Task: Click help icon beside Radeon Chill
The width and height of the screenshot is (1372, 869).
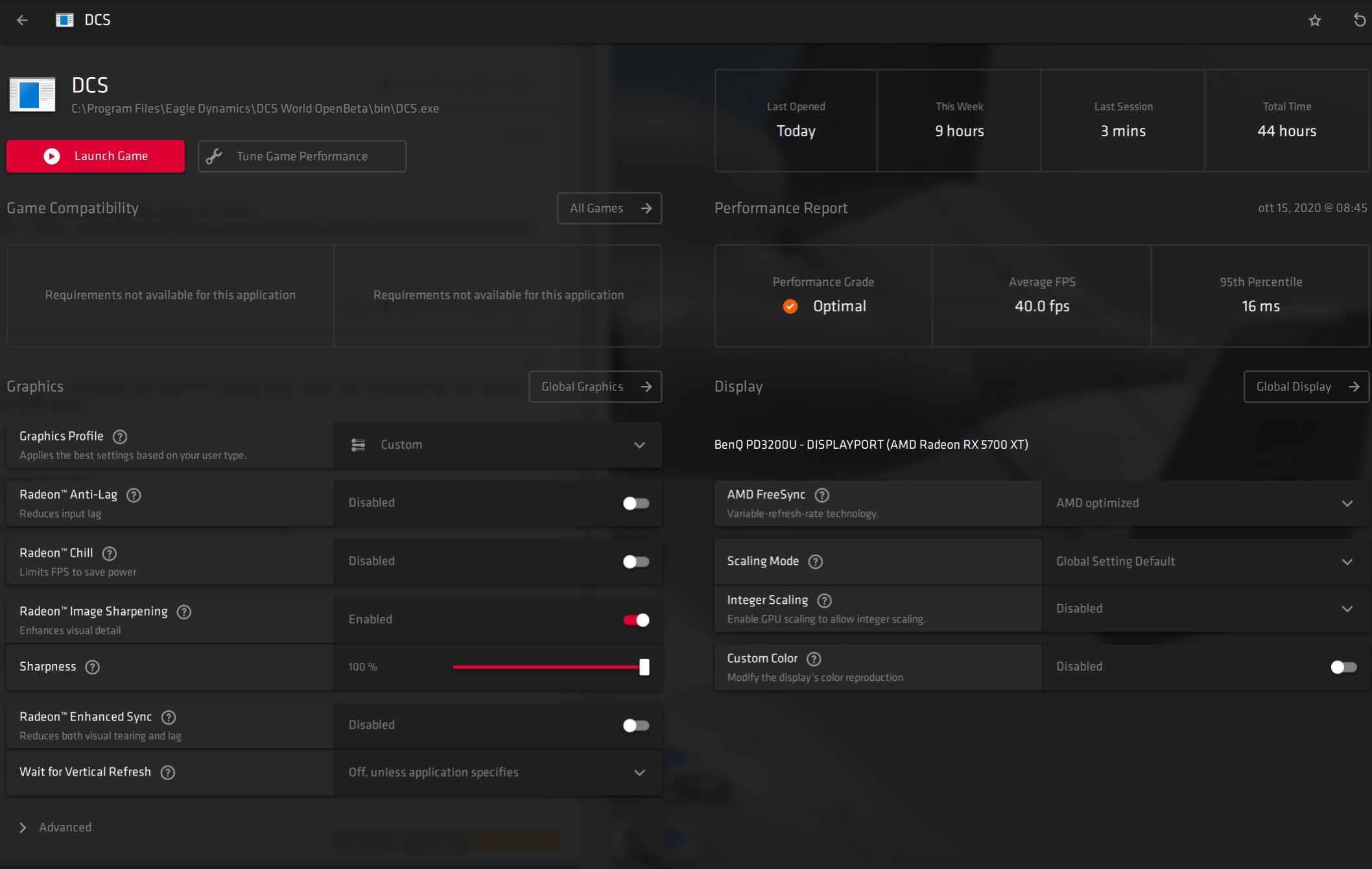Action: tap(110, 554)
